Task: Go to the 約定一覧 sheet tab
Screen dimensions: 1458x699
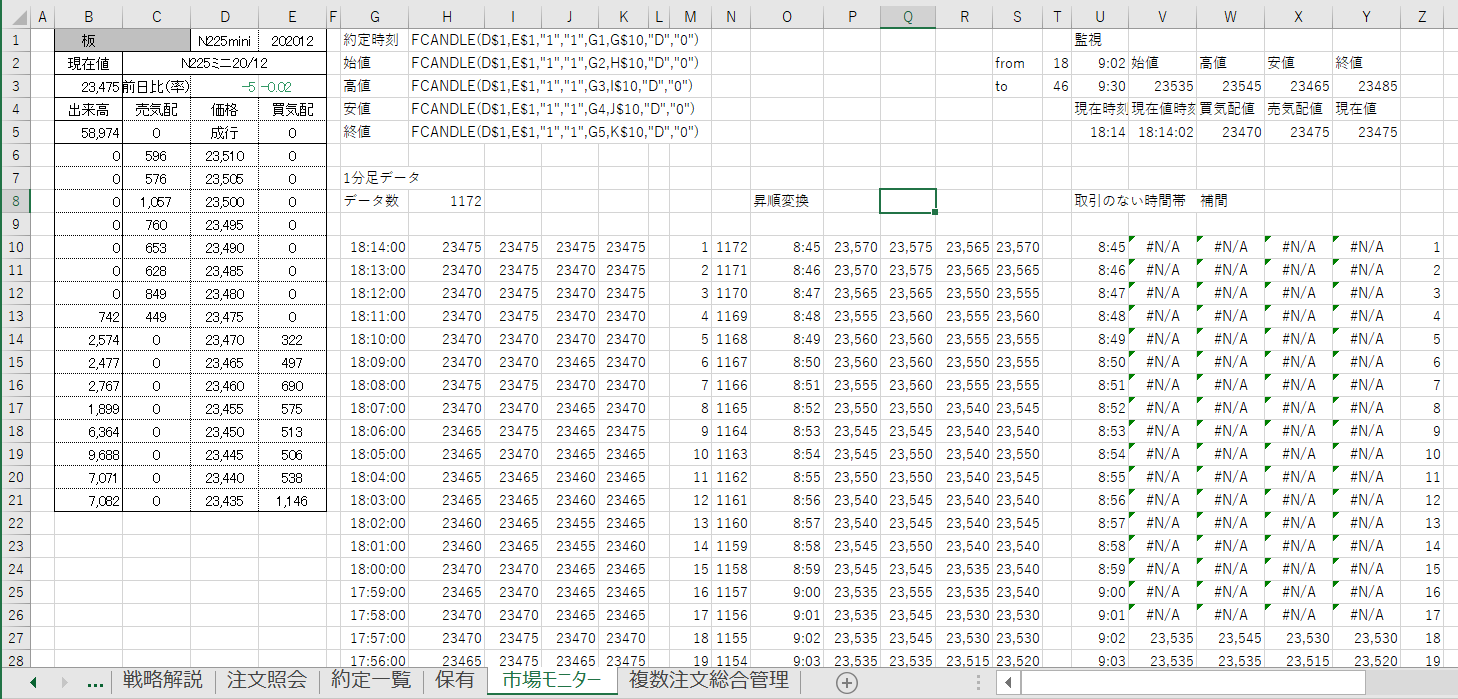Action: [x=371, y=681]
